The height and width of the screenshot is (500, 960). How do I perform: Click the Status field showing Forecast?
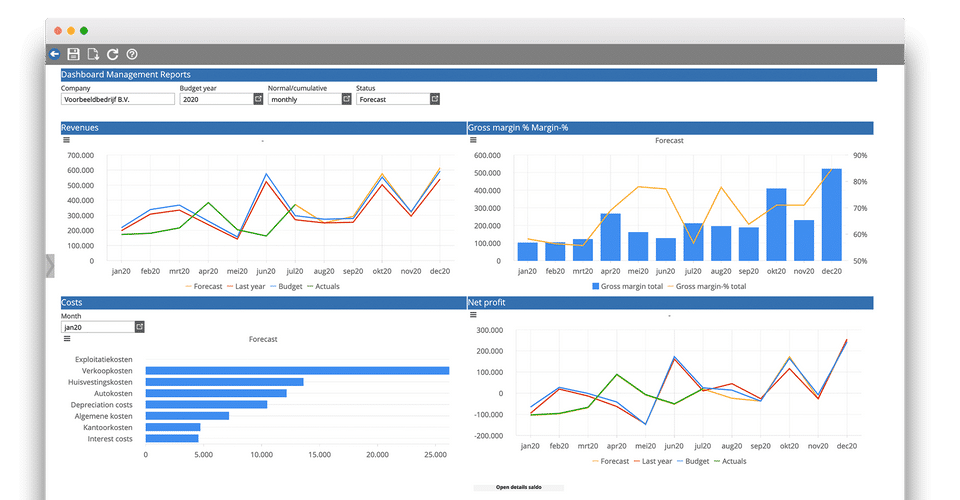coord(392,99)
